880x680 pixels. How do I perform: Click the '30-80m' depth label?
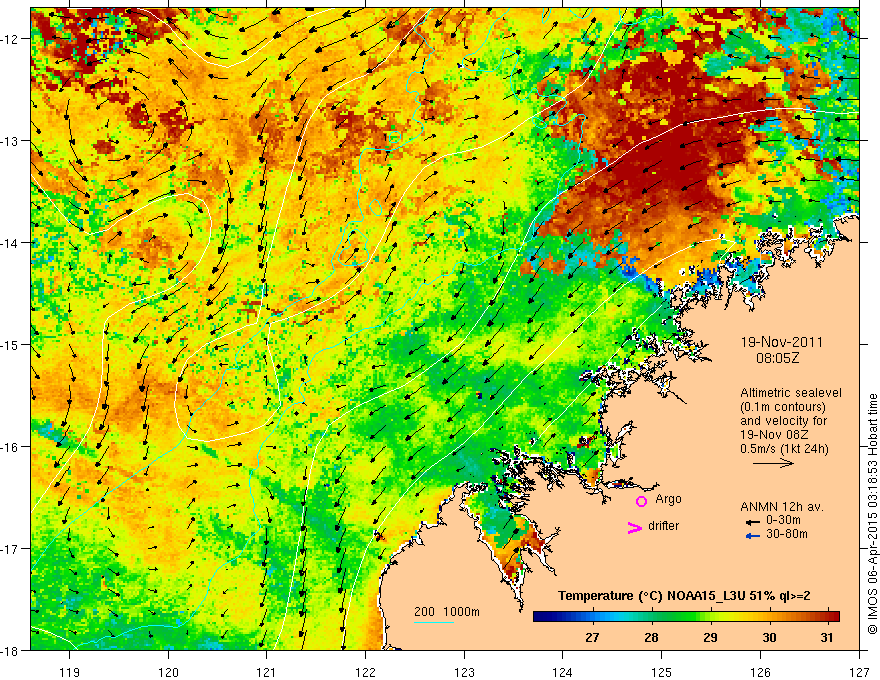point(787,534)
